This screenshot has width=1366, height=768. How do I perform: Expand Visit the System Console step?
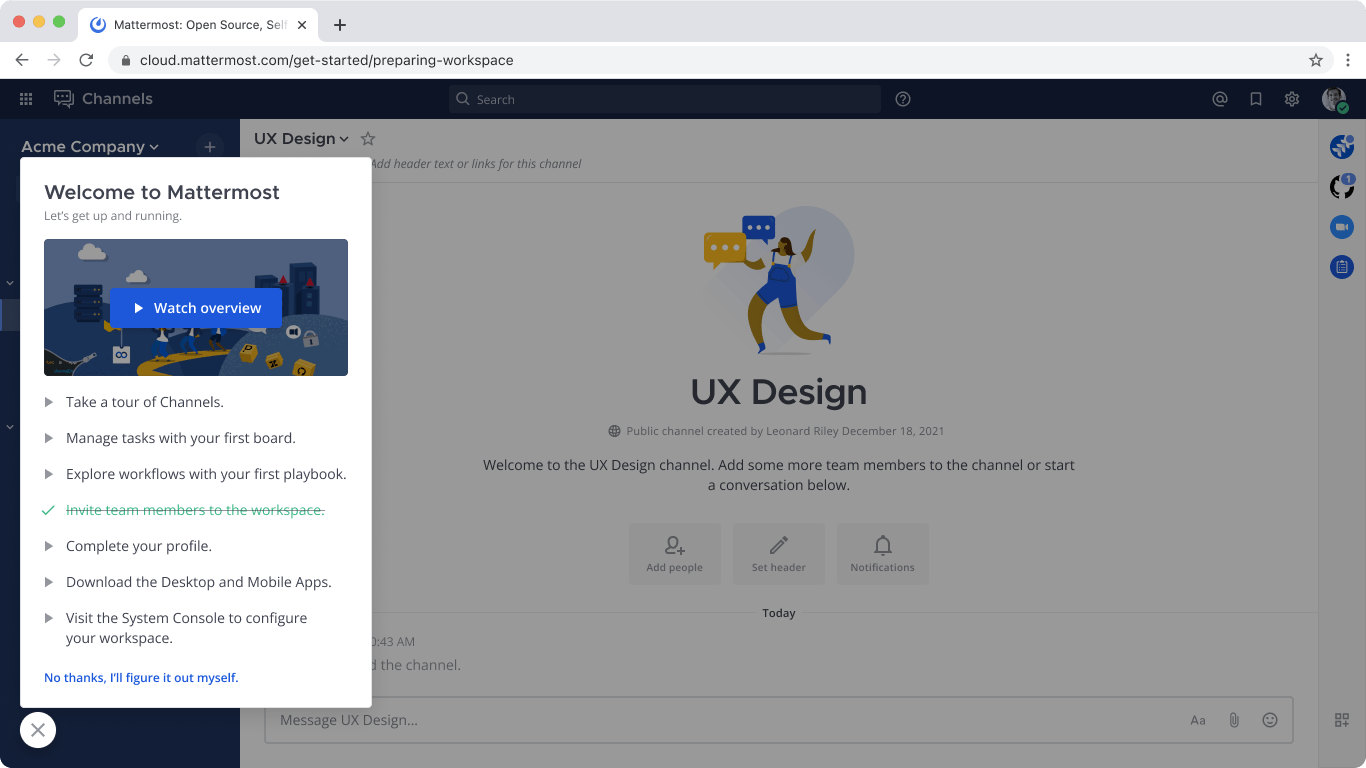pos(176,628)
